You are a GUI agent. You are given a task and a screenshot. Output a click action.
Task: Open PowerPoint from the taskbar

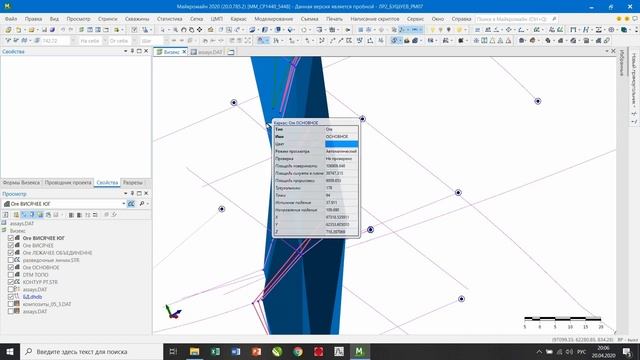(256, 351)
